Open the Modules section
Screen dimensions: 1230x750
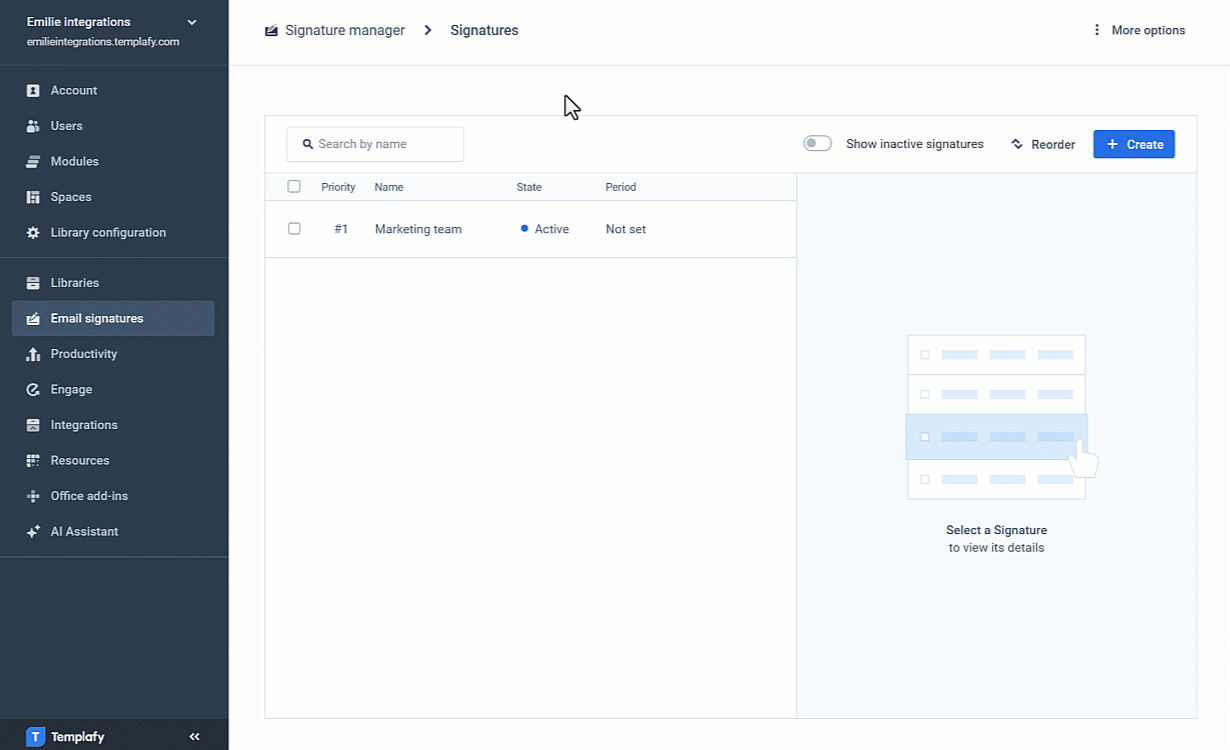tap(33, 161)
